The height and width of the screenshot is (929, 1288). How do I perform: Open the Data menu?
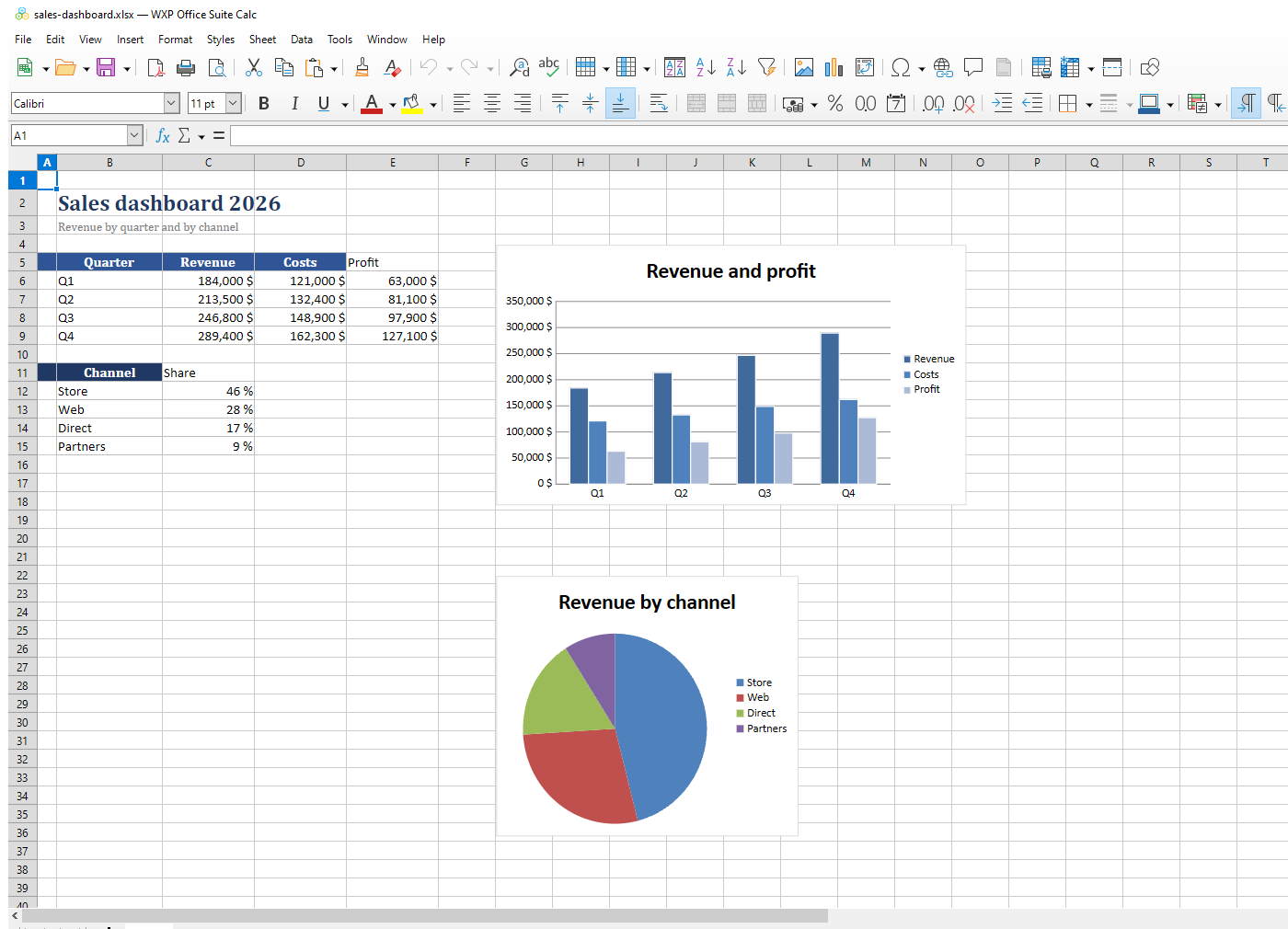pos(302,40)
